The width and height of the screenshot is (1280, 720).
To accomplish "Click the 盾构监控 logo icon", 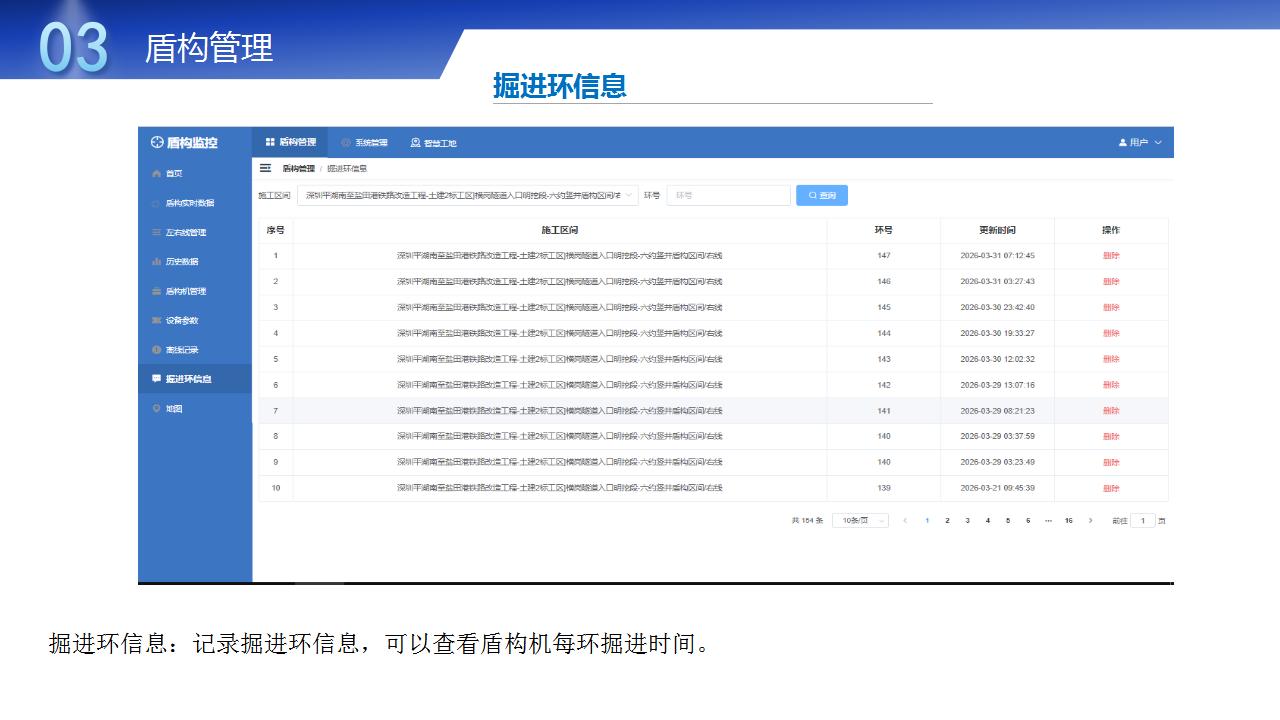I will point(157,143).
